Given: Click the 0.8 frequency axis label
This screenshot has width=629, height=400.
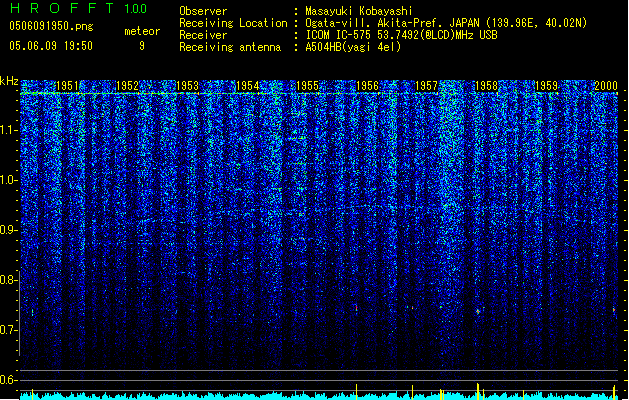Looking at the screenshot, I should 9,280.
